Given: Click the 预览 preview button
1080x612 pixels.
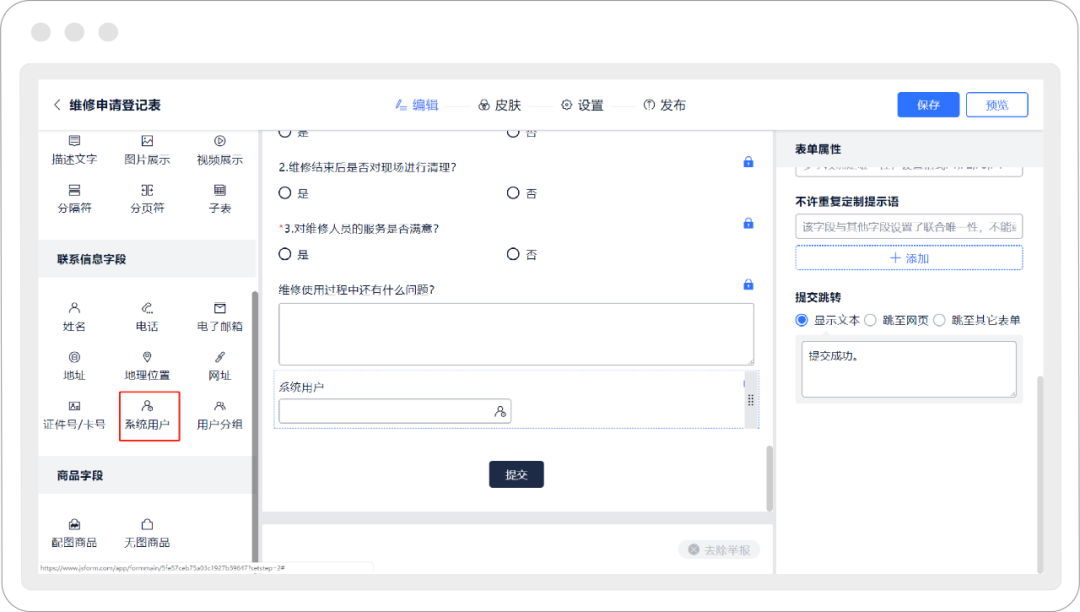Looking at the screenshot, I should click(996, 105).
